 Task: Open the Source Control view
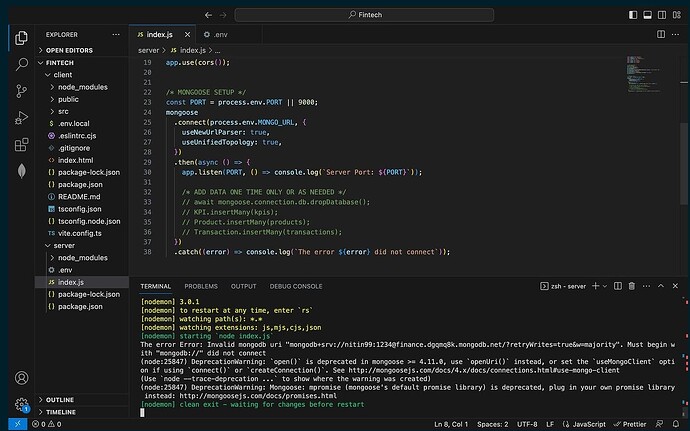[x=22, y=92]
